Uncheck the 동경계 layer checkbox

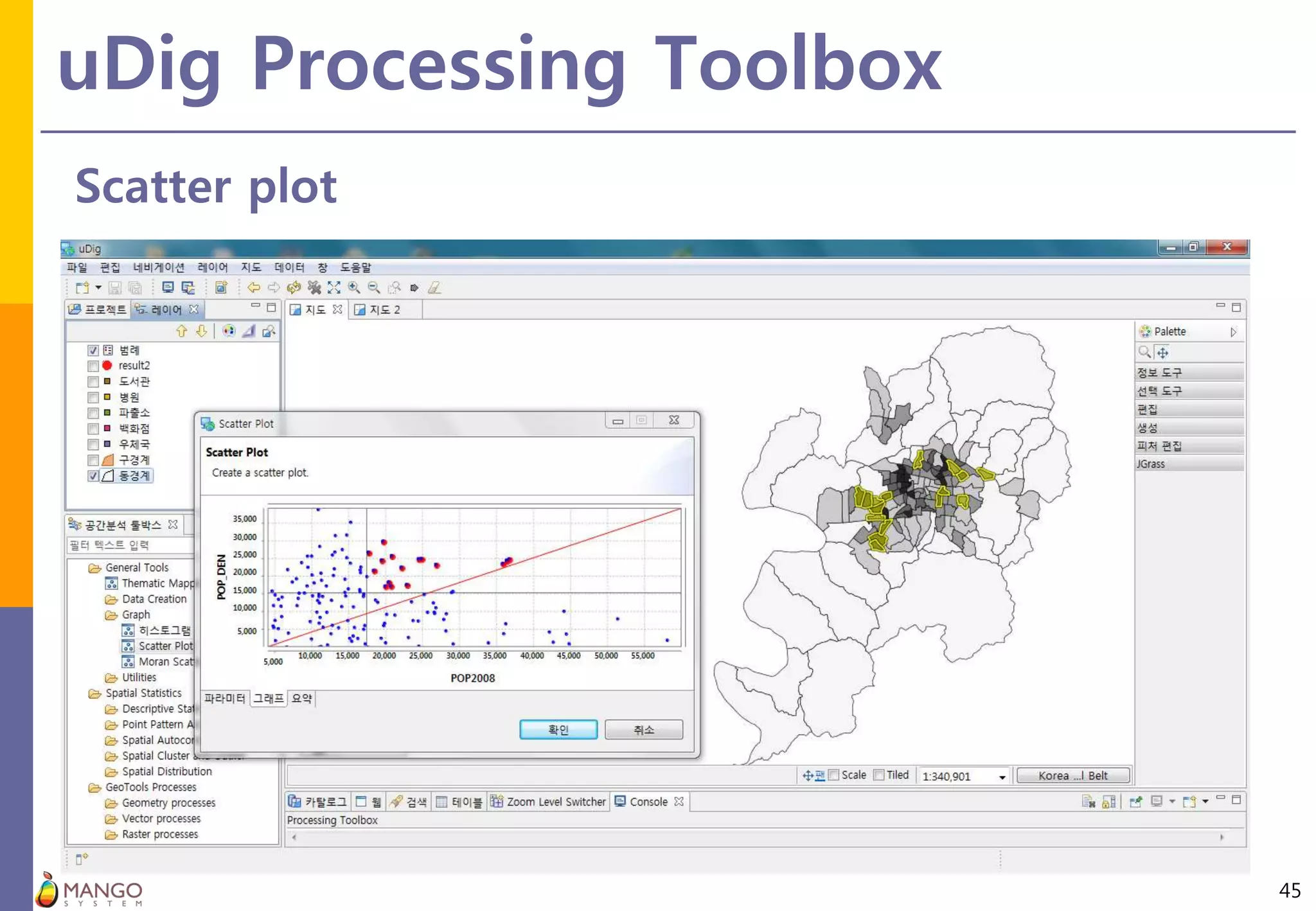[93, 476]
